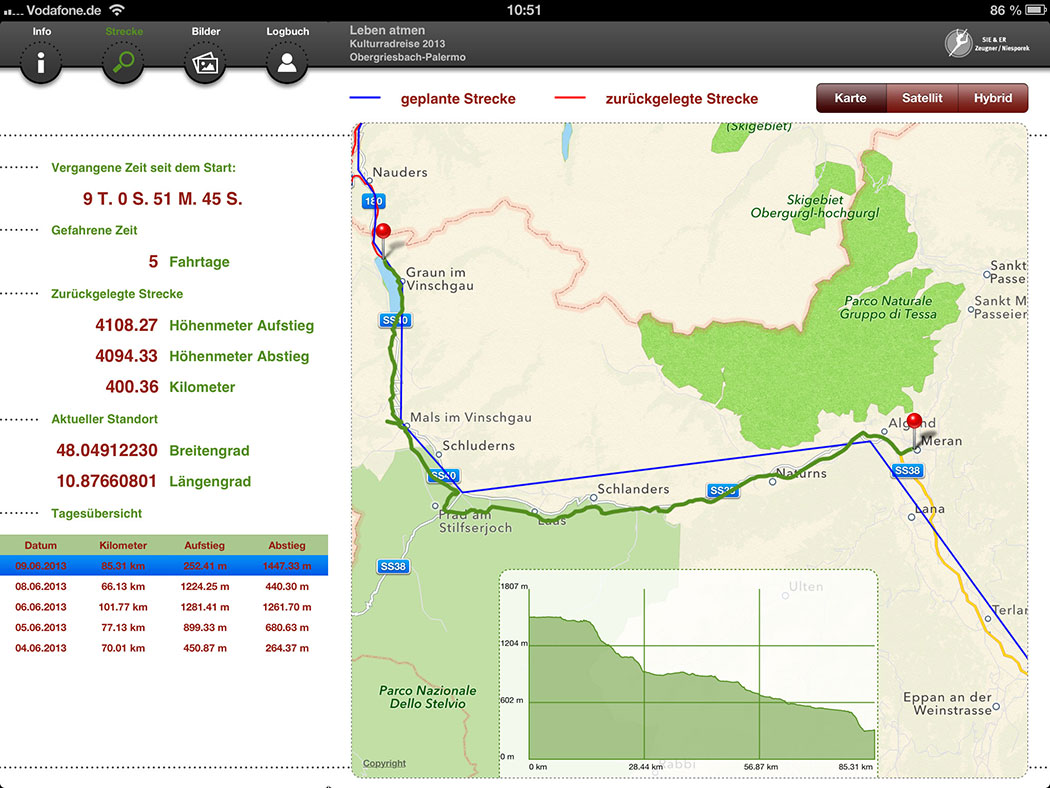Switch map to Hybrid view
1050x788 pixels.
click(993, 98)
